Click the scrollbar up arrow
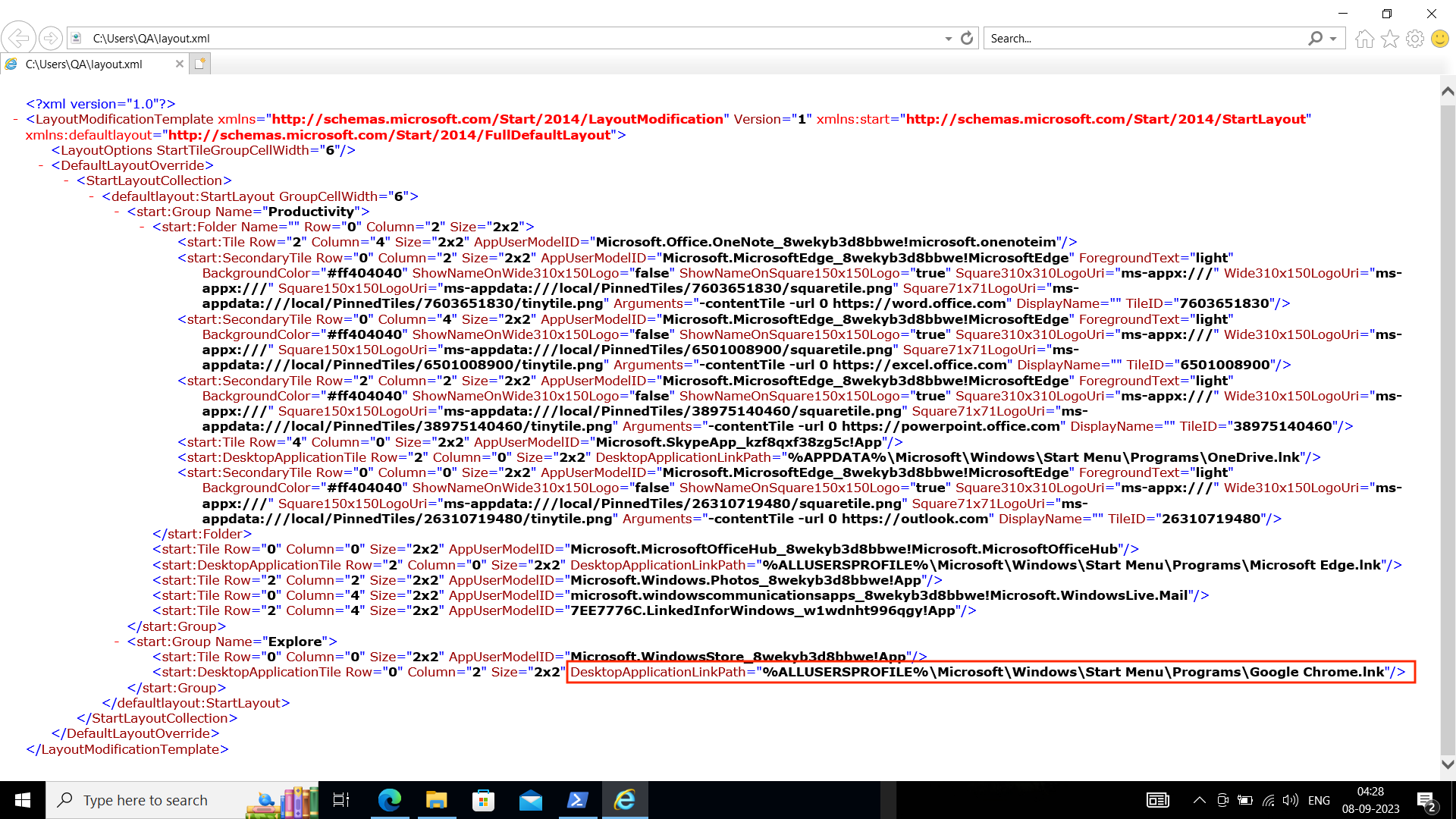 [x=1448, y=91]
